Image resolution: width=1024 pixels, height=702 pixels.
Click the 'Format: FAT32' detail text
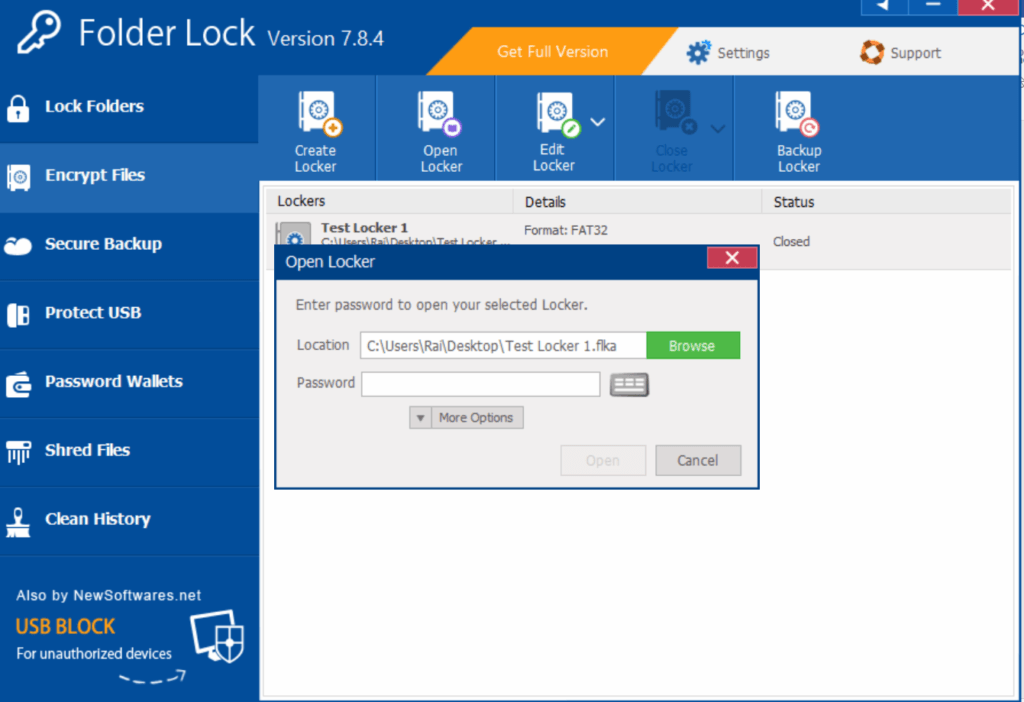tap(566, 231)
